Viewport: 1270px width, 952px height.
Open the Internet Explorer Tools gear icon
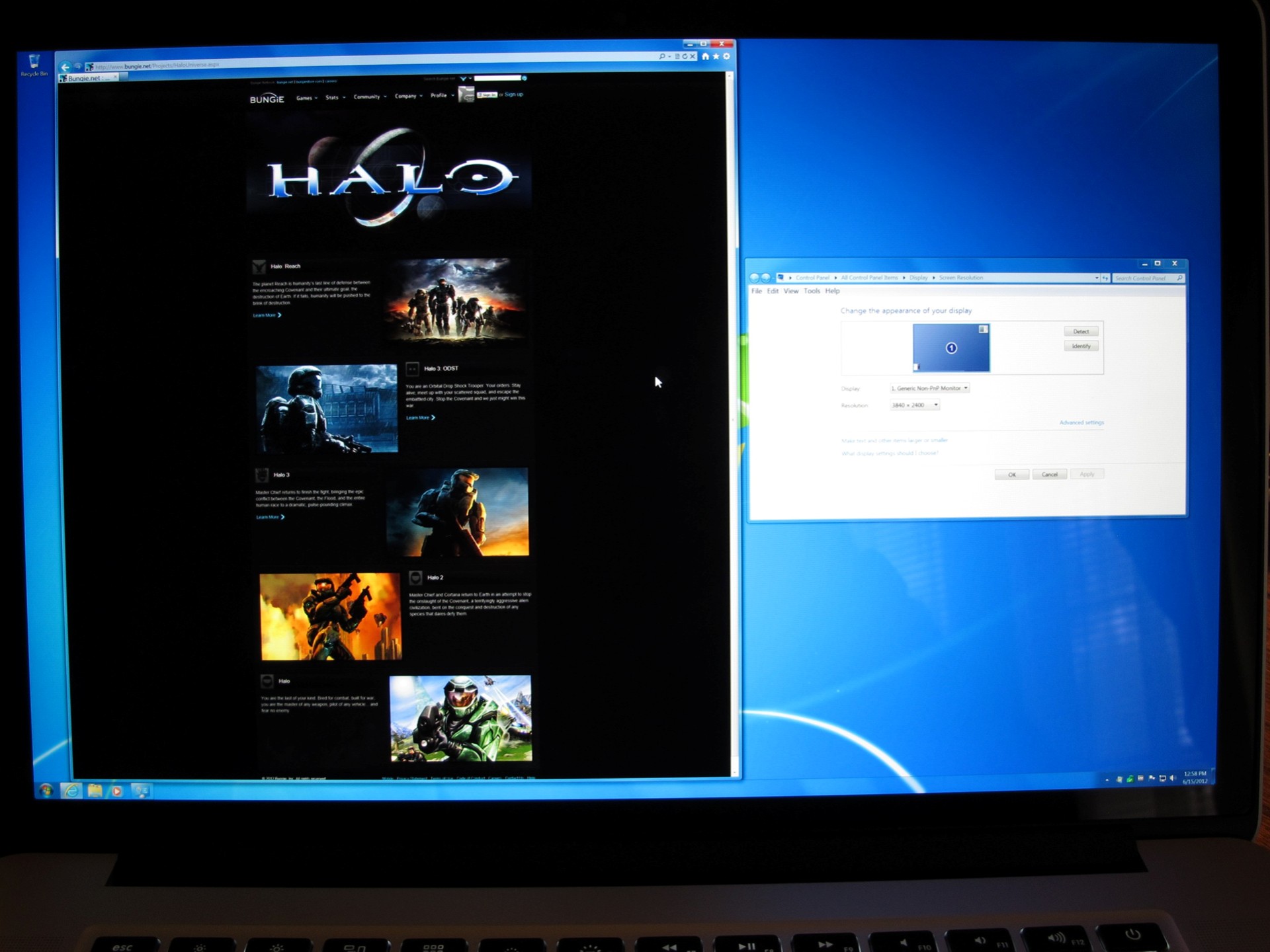[x=726, y=56]
